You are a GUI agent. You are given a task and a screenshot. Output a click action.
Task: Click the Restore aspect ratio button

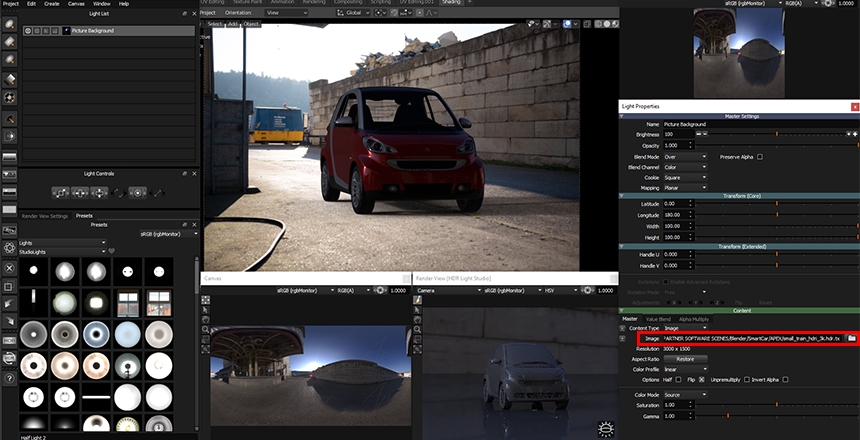(685, 359)
